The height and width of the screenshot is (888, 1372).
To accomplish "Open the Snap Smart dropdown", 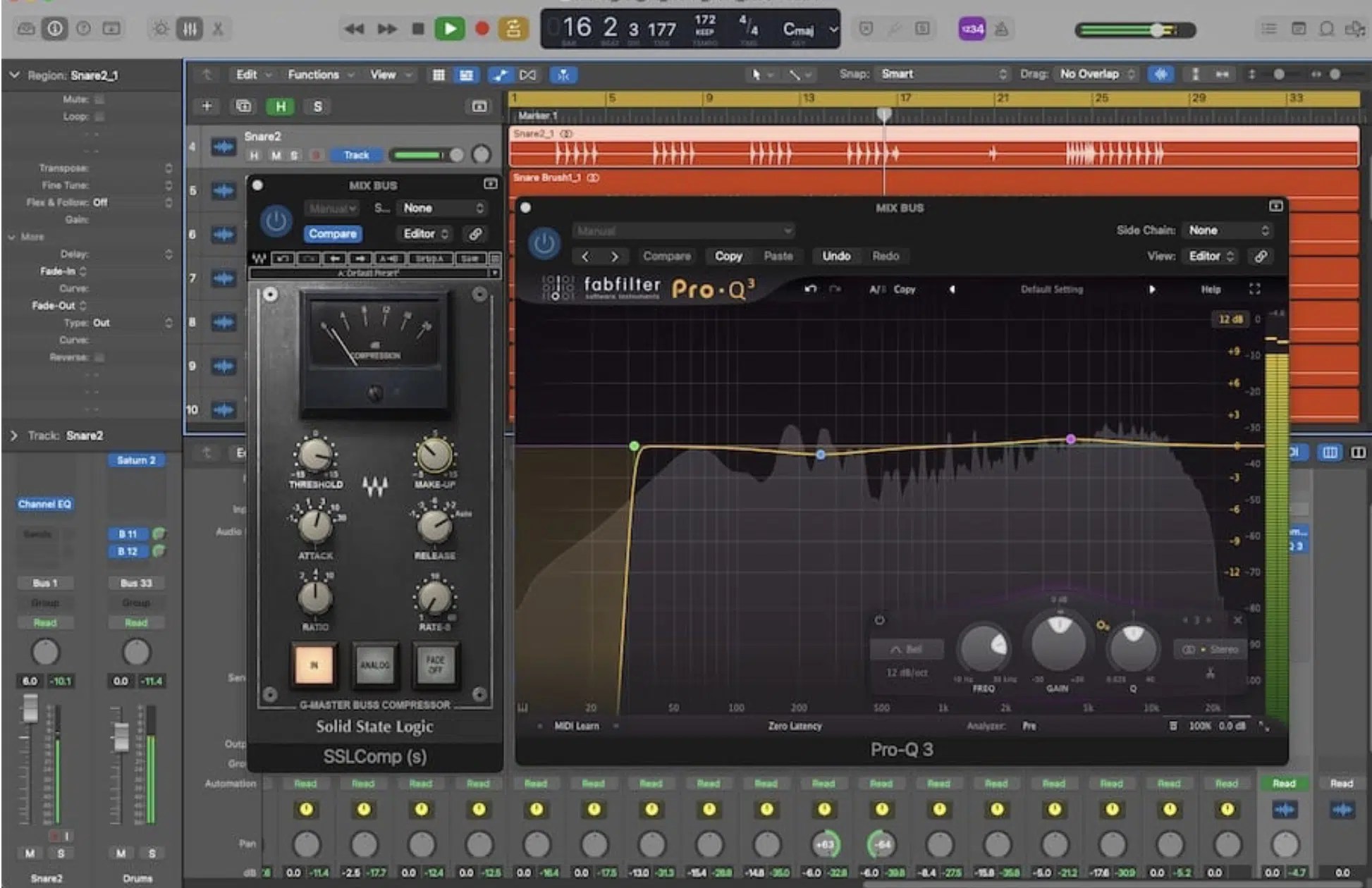I will click(x=943, y=74).
